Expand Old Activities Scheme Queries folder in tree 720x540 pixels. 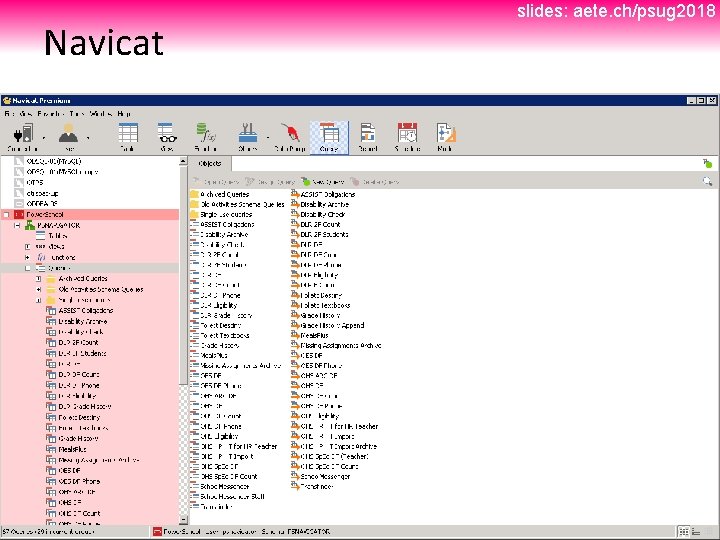point(39,290)
